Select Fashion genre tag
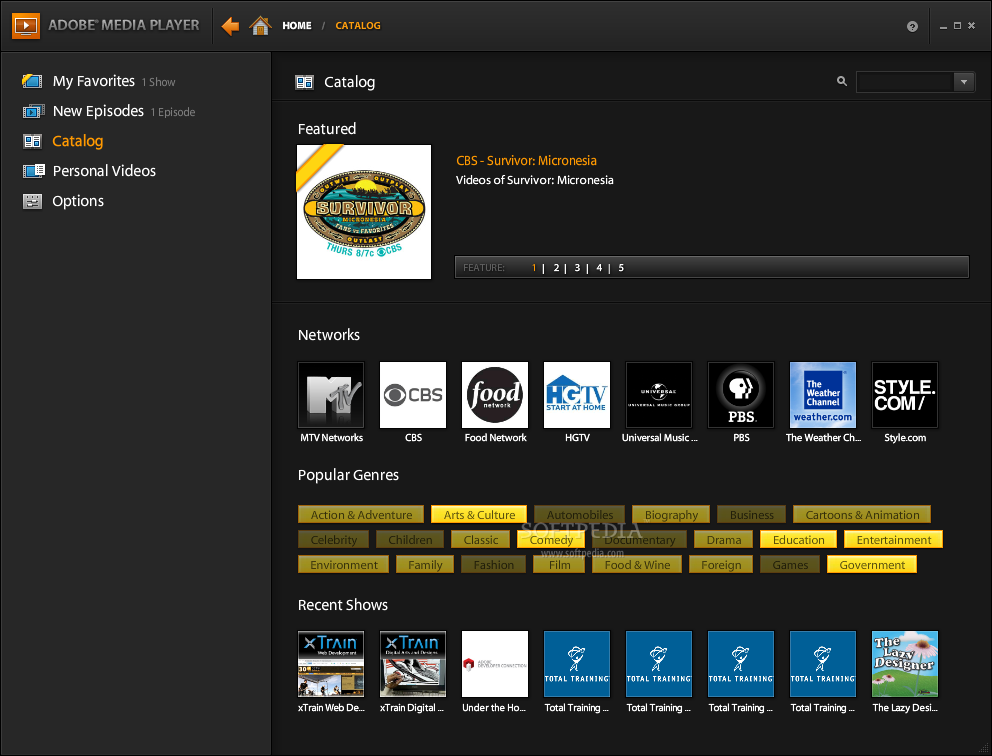992x756 pixels. (493, 565)
